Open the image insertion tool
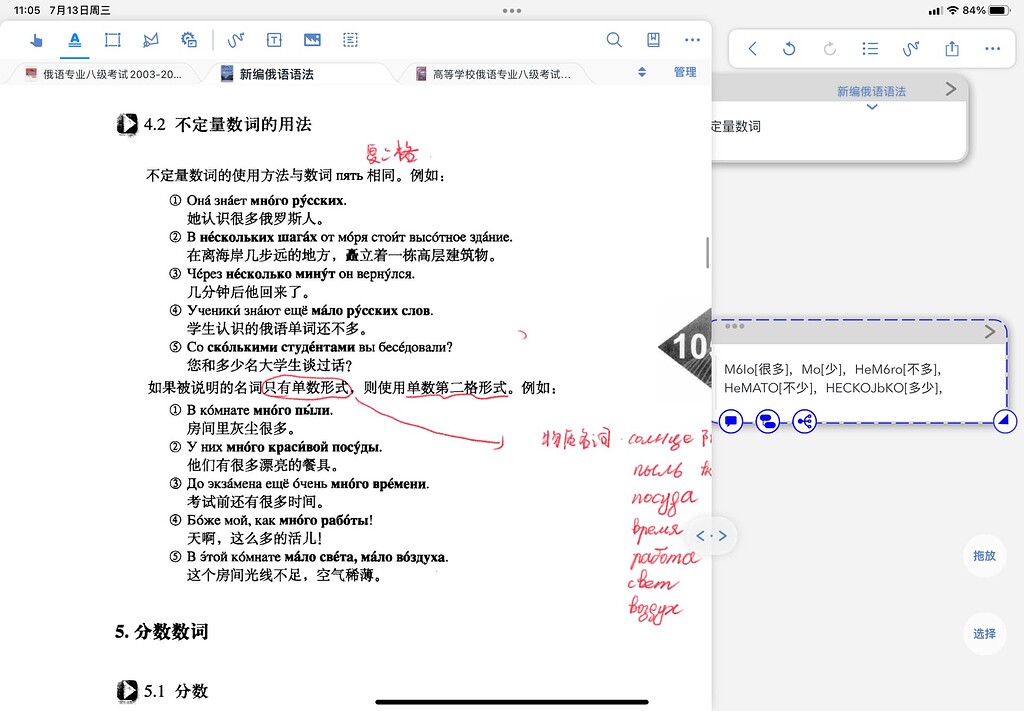Screen dimensions: 1024x711 pos(311,40)
